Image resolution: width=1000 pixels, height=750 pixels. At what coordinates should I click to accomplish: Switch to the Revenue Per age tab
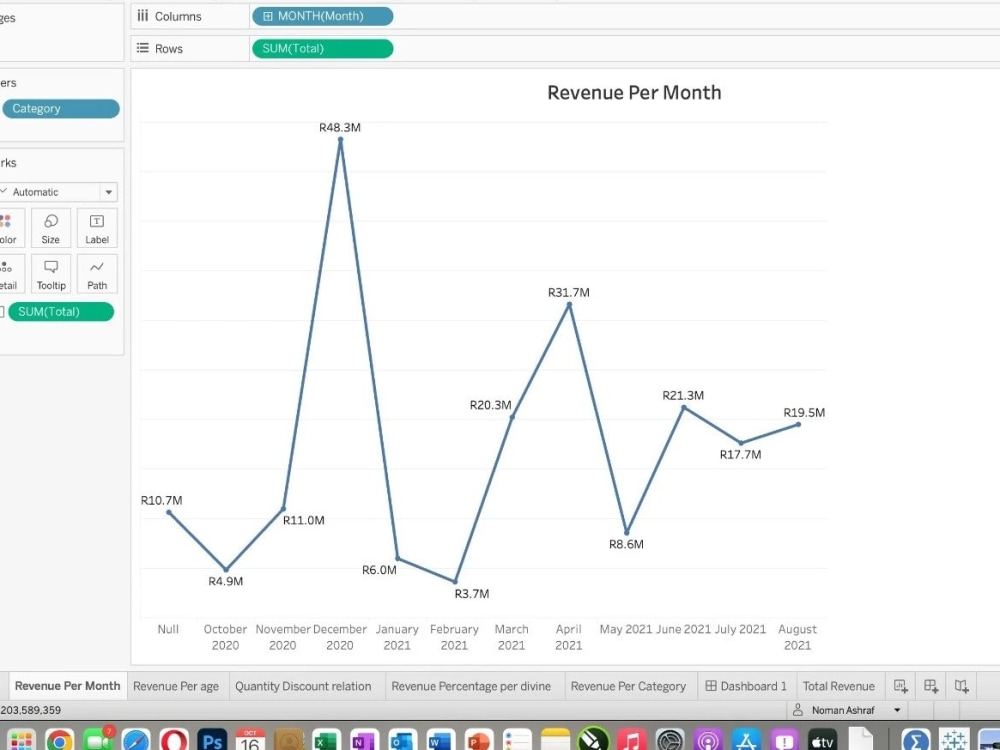point(176,686)
